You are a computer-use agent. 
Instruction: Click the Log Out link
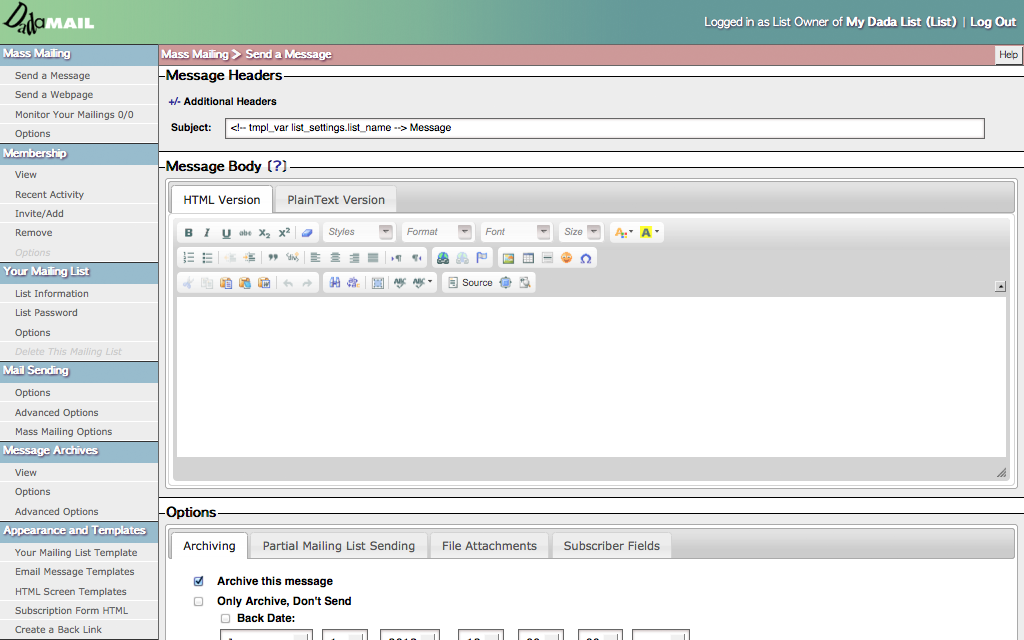pyautogui.click(x=992, y=22)
